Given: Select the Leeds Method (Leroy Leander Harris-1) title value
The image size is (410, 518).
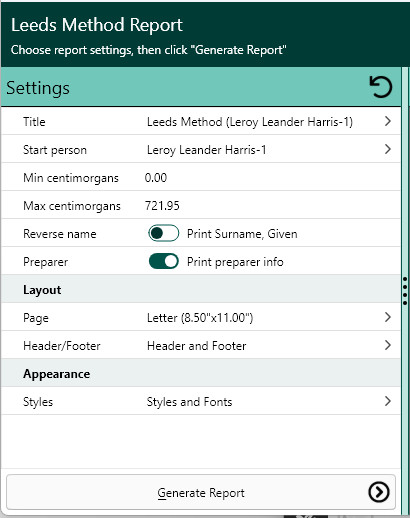Looking at the screenshot, I should [x=250, y=122].
